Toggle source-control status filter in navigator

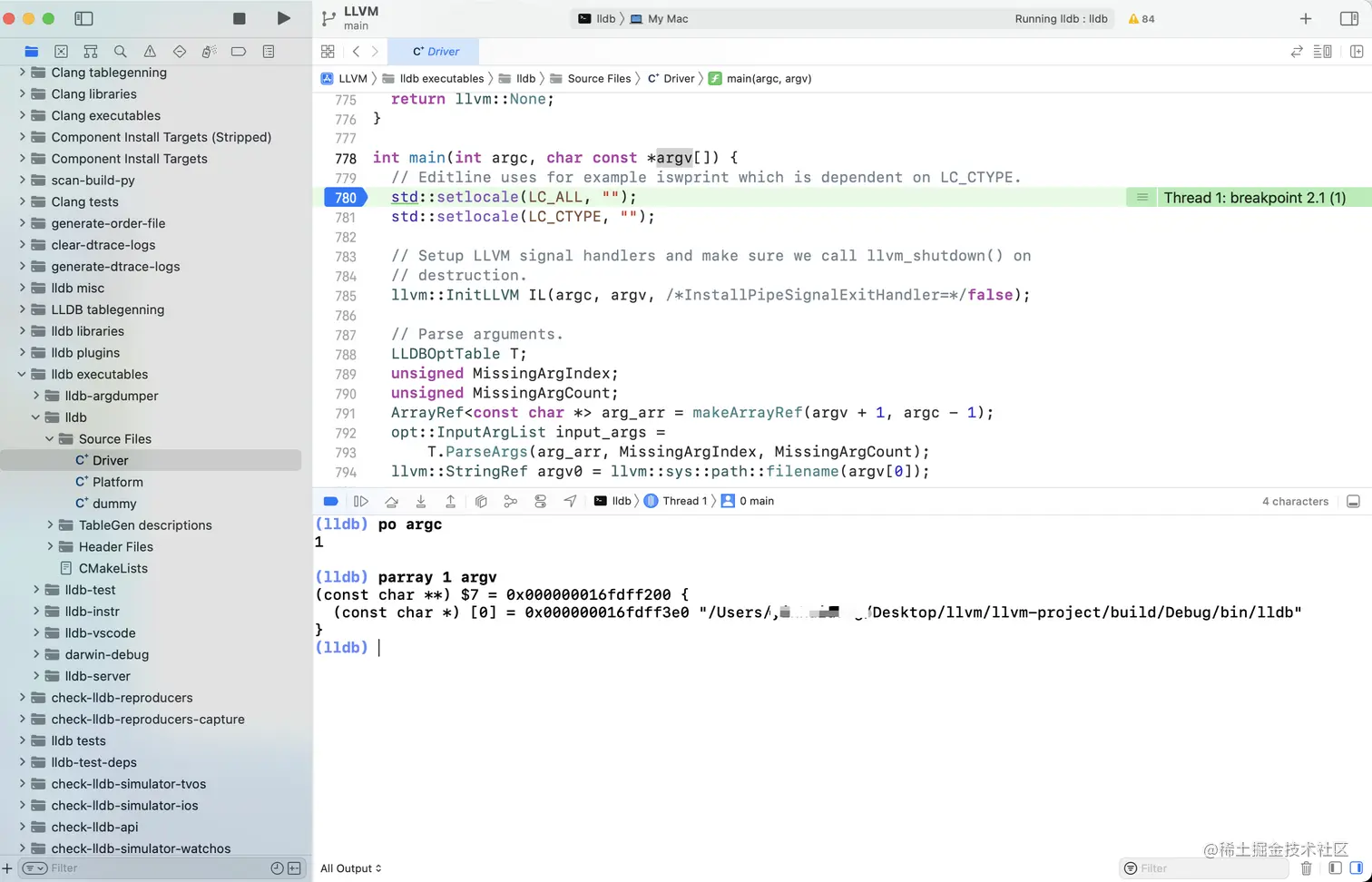click(295, 868)
